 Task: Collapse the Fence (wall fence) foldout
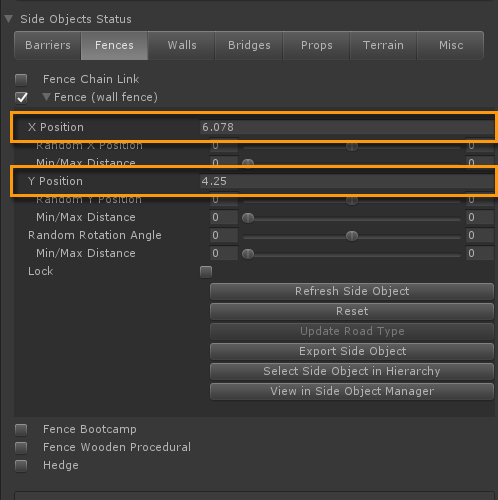(46, 97)
